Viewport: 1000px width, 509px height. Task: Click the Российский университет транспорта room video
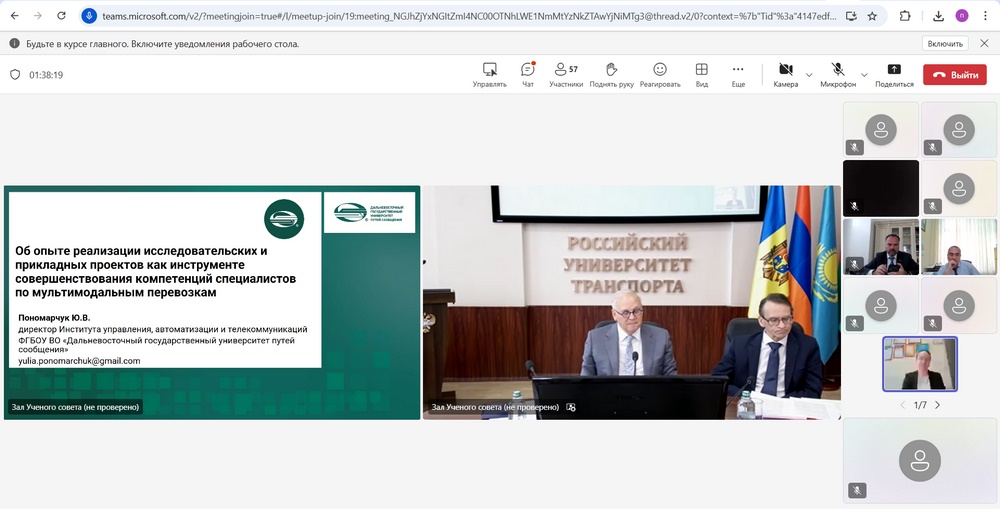[x=631, y=302]
